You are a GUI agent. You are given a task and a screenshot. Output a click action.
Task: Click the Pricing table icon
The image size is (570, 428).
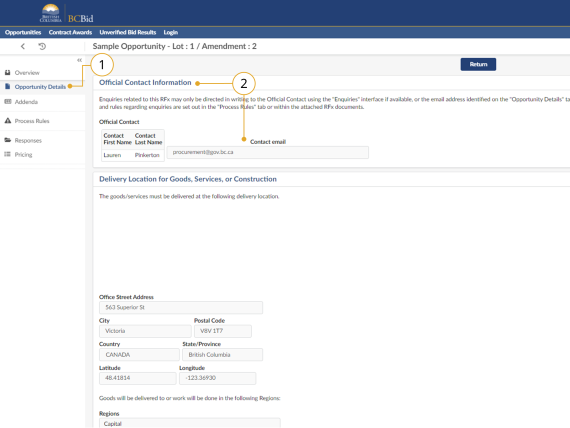(x=7, y=154)
